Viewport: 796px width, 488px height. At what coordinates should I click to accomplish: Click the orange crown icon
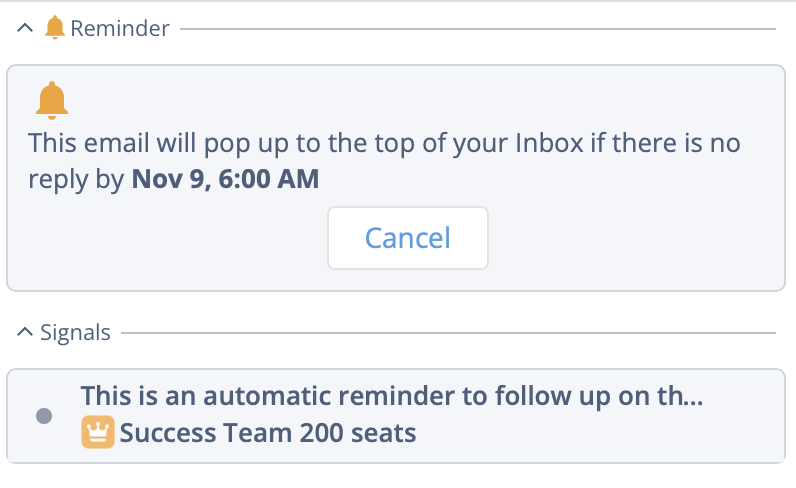(98, 432)
